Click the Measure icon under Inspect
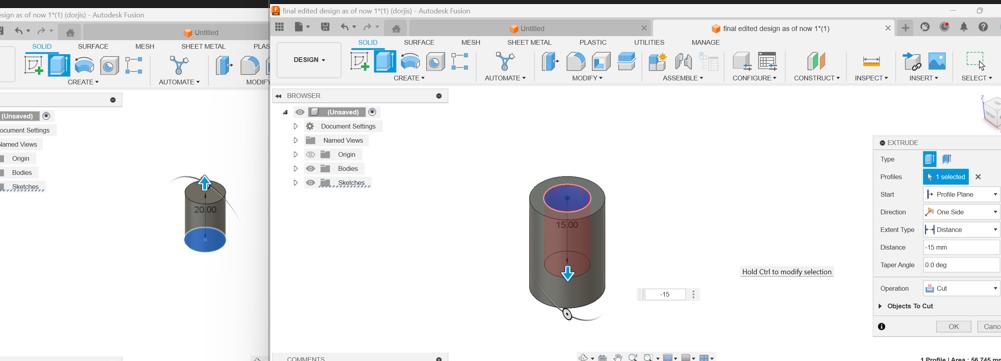Screen dimensions: 1001x361 (x=871, y=61)
